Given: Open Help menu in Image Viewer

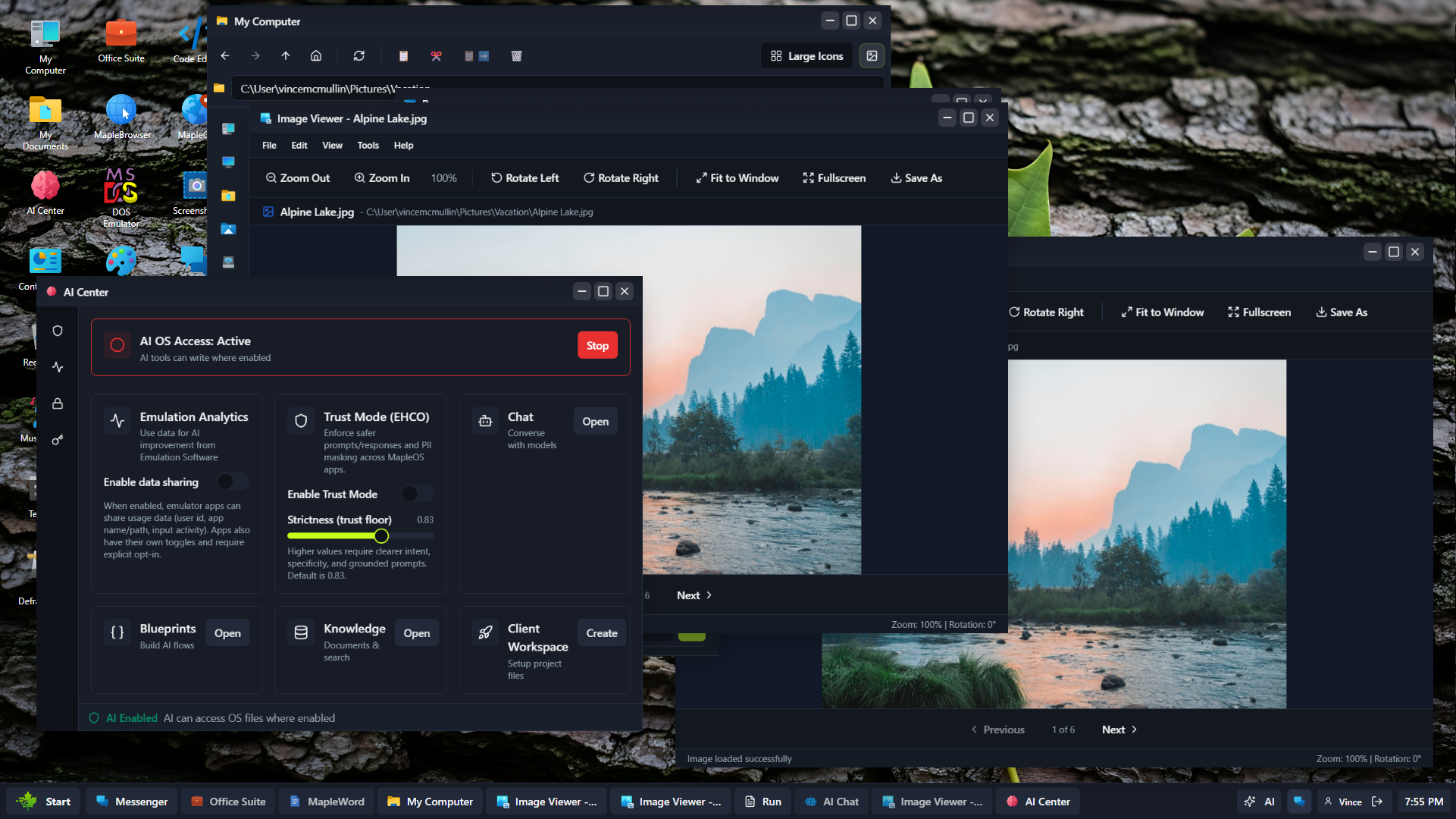Looking at the screenshot, I should [x=403, y=146].
